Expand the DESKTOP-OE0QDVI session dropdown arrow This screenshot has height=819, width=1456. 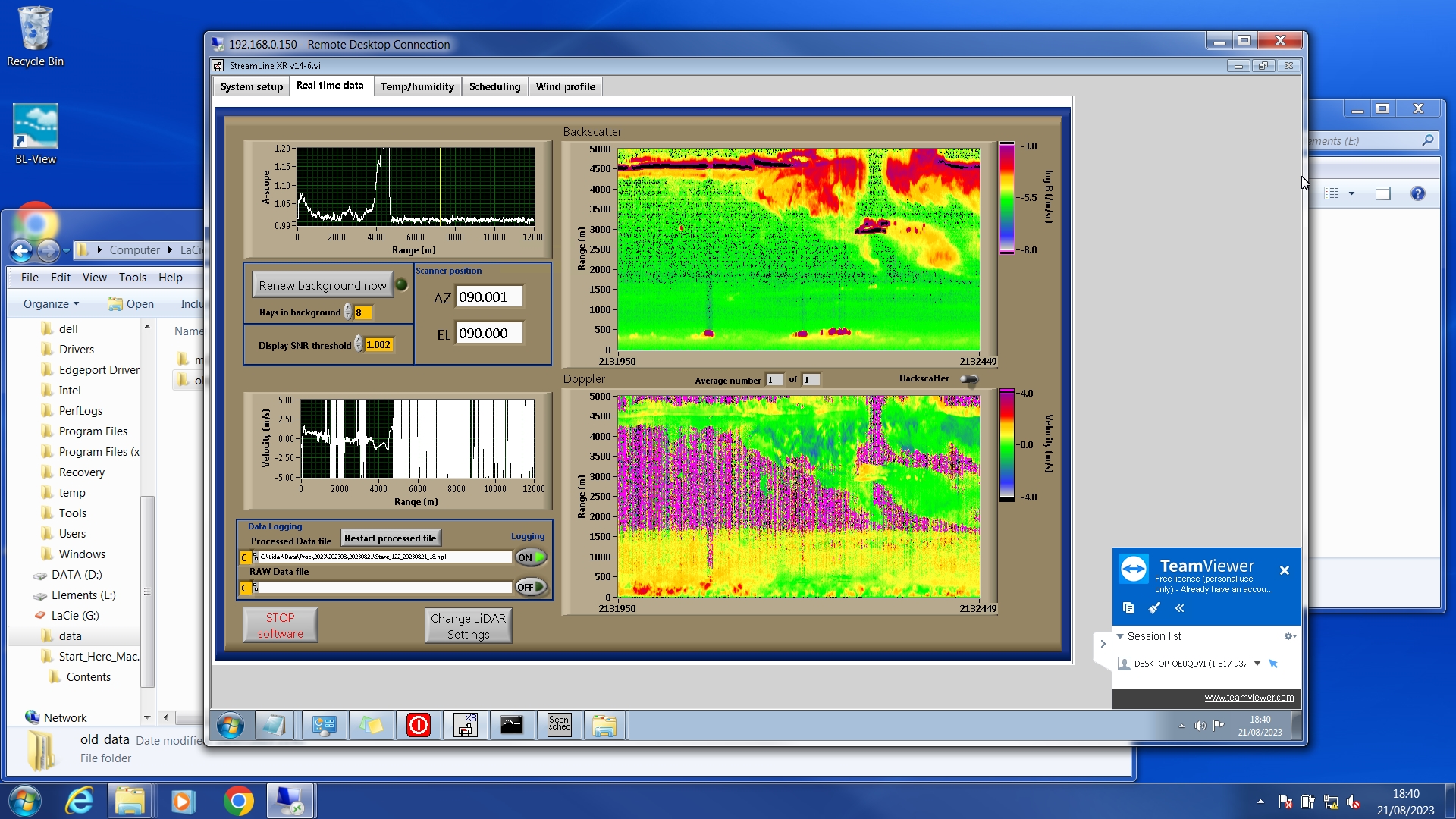point(1257,663)
